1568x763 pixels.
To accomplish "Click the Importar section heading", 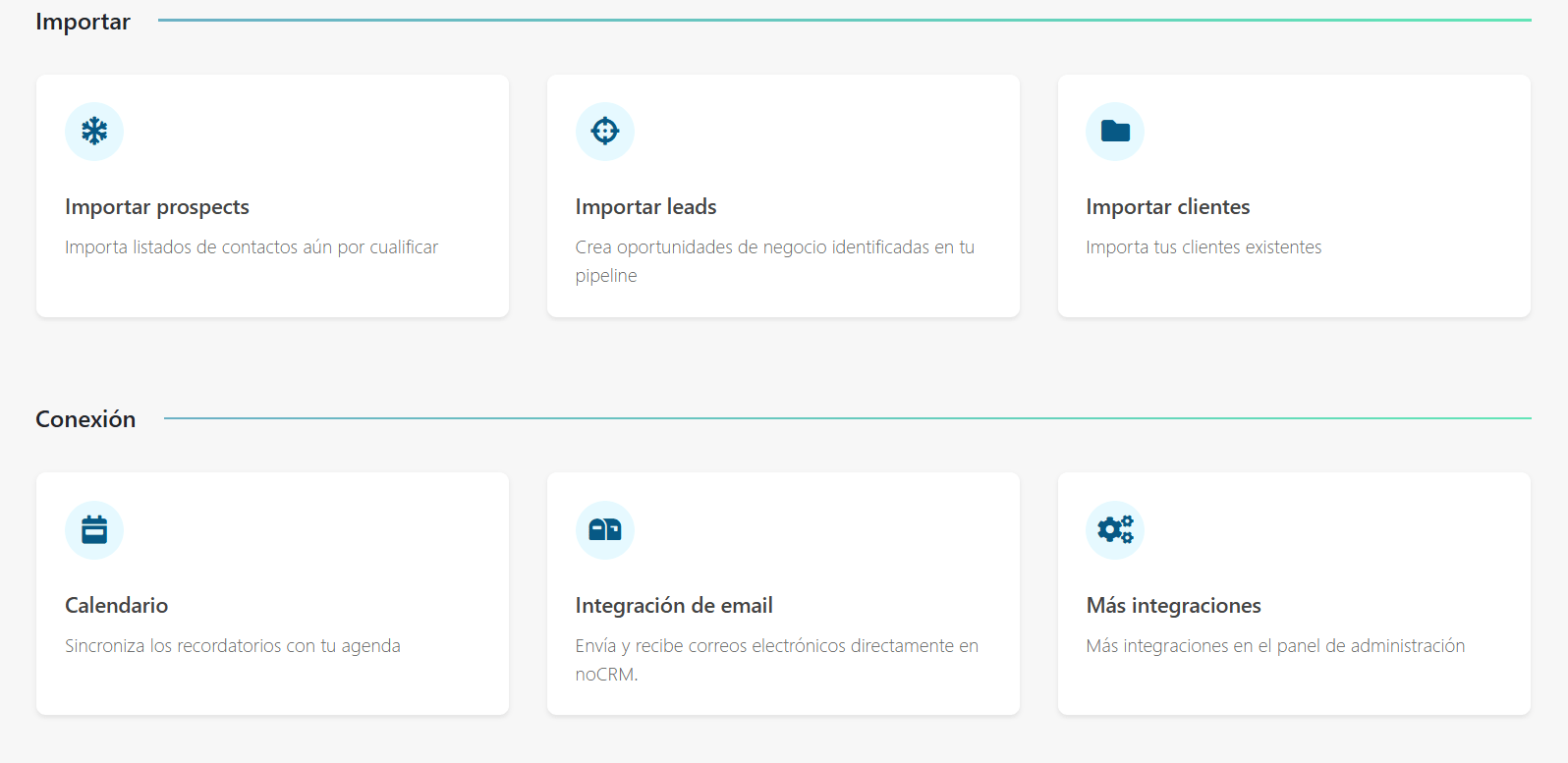I will (84, 22).
